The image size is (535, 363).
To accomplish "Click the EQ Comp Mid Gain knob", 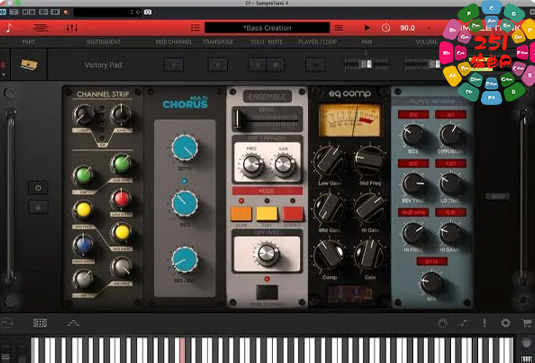I will [x=329, y=208].
